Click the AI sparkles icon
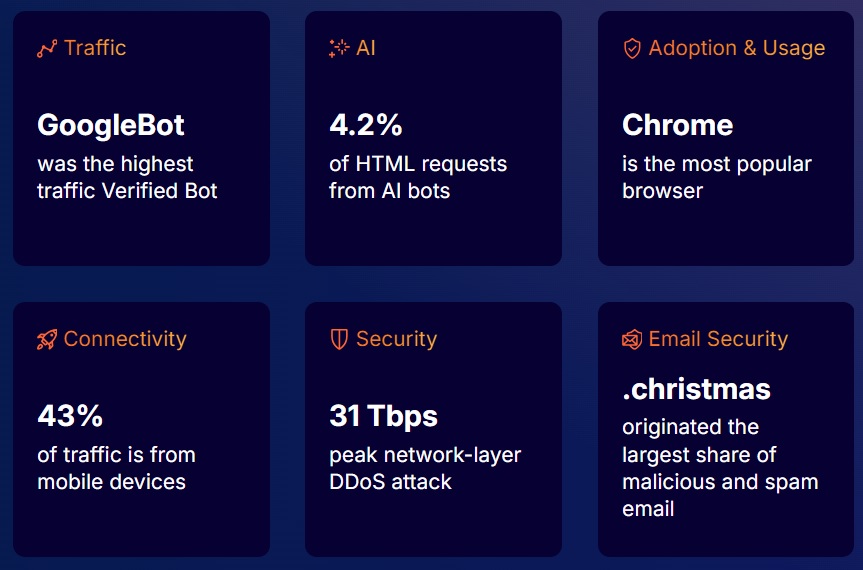863x570 pixels. point(339,49)
